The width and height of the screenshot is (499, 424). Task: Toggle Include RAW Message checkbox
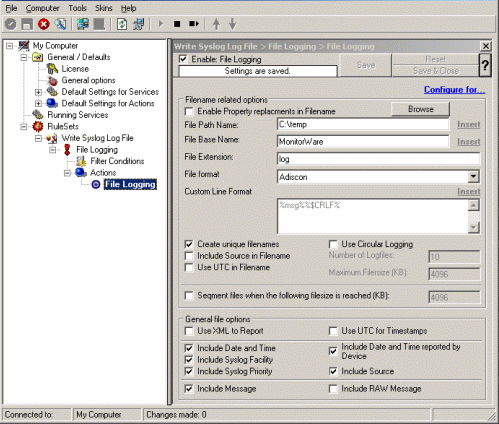pos(333,389)
